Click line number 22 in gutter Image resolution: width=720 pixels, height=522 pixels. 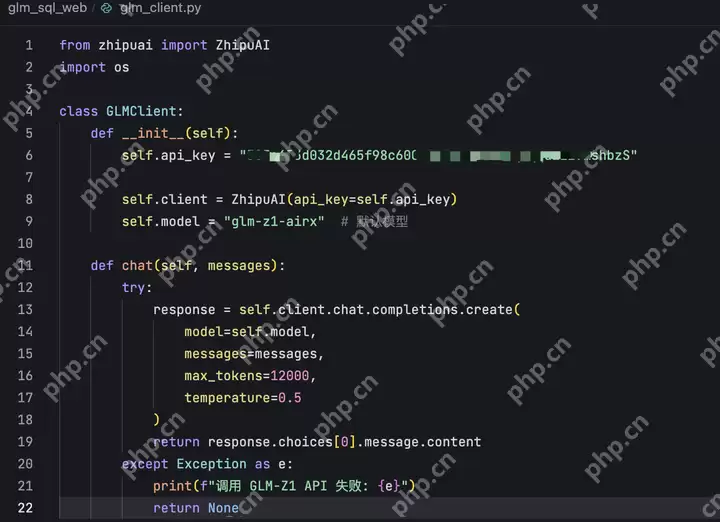[x=25, y=508]
